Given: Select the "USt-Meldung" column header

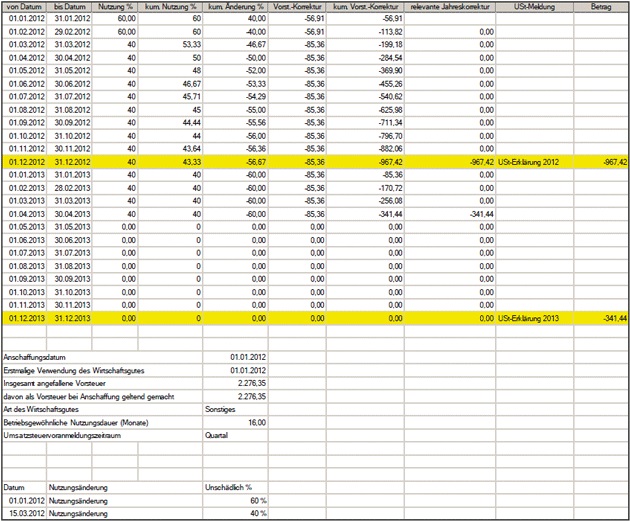Looking at the screenshot, I should pyautogui.click(x=535, y=6).
